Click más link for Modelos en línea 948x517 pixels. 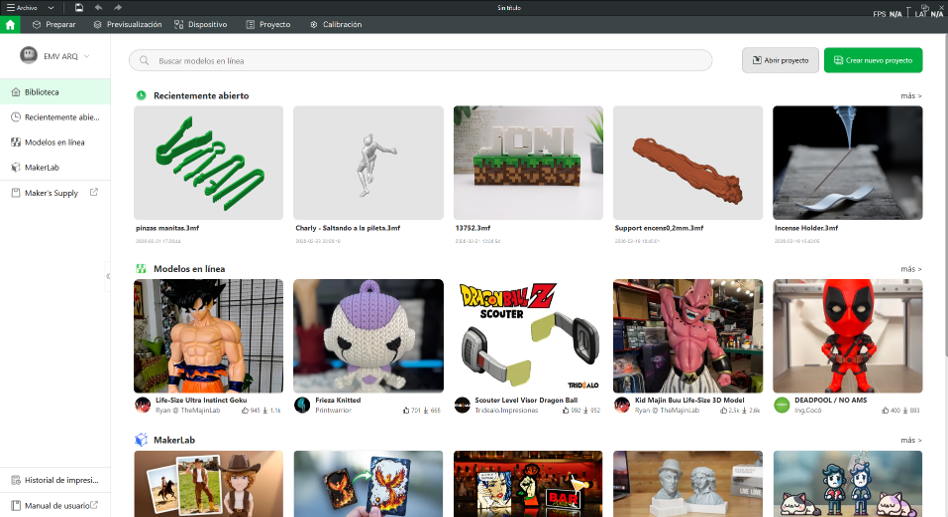(x=911, y=269)
